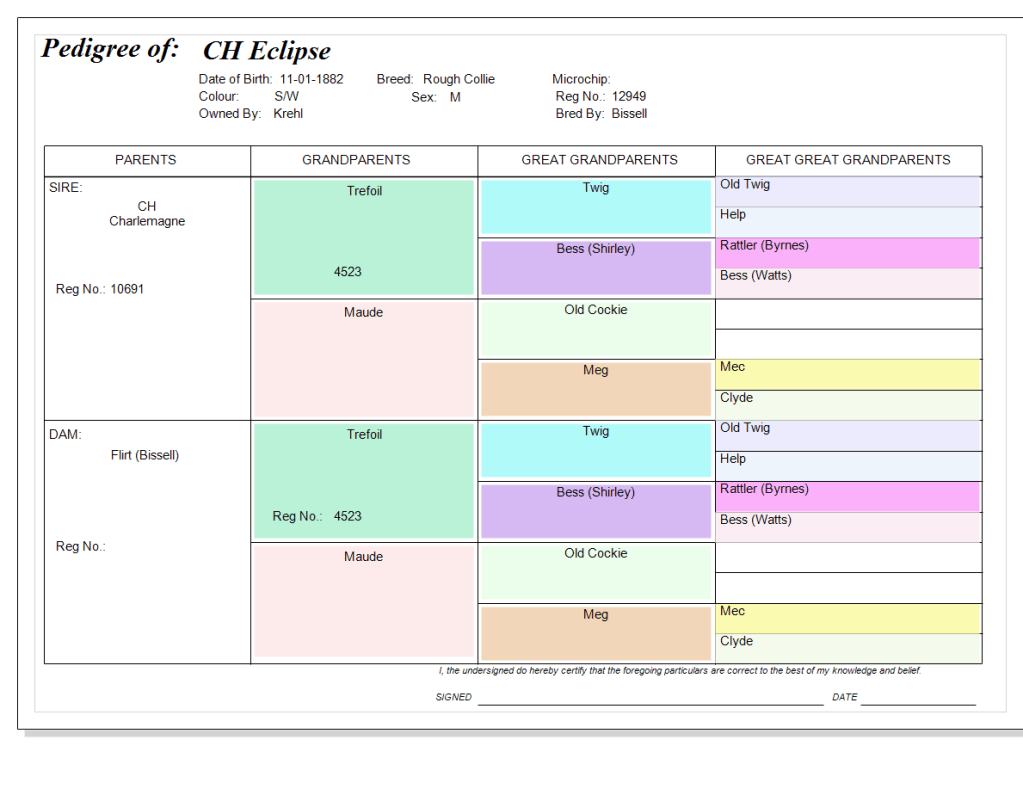The image size is (1023, 789).
Task: Select purple Bess (Shirley) cell in dam's lineage
Action: 596,511
